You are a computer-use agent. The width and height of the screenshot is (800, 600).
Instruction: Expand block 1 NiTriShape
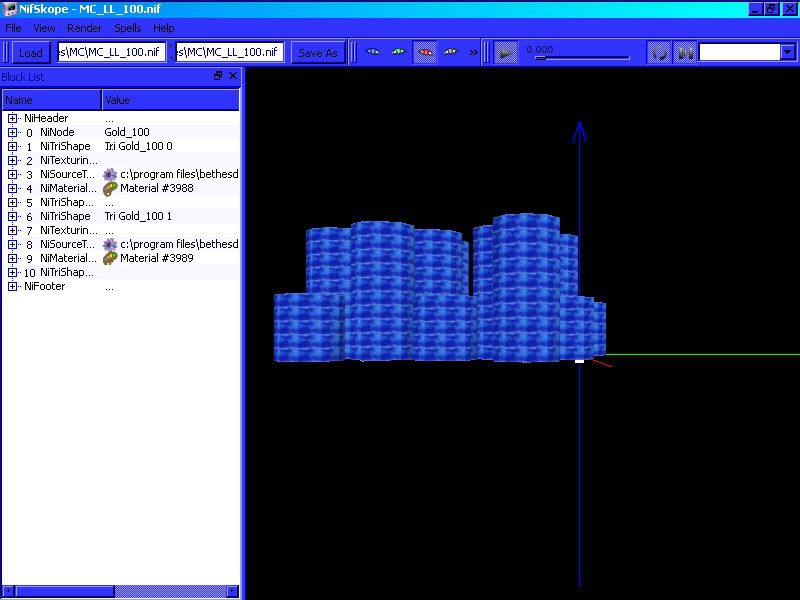point(12,146)
